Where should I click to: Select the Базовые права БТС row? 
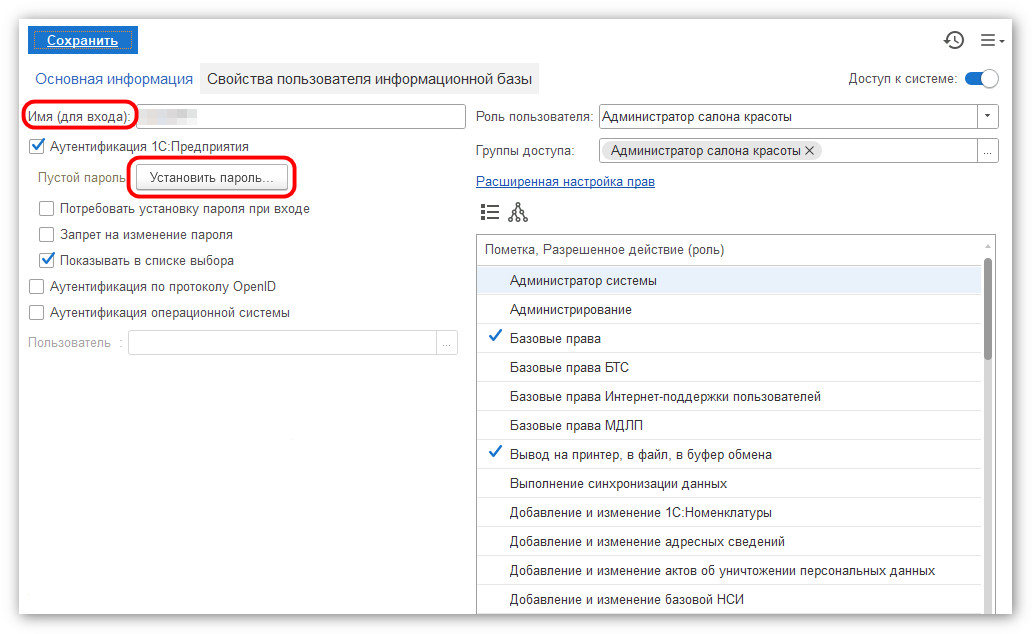point(729,367)
